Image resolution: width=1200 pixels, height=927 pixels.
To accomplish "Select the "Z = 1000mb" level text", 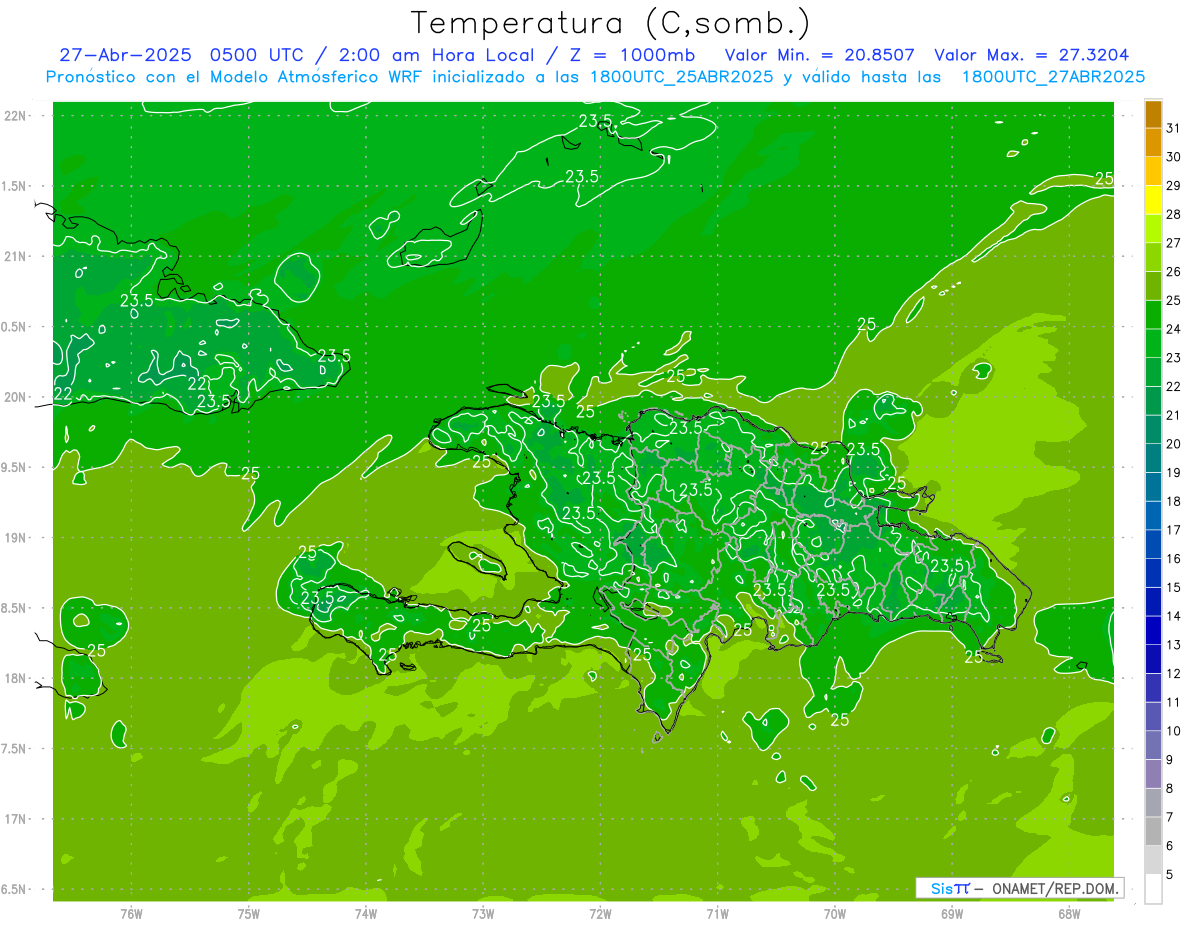I will (634, 55).
